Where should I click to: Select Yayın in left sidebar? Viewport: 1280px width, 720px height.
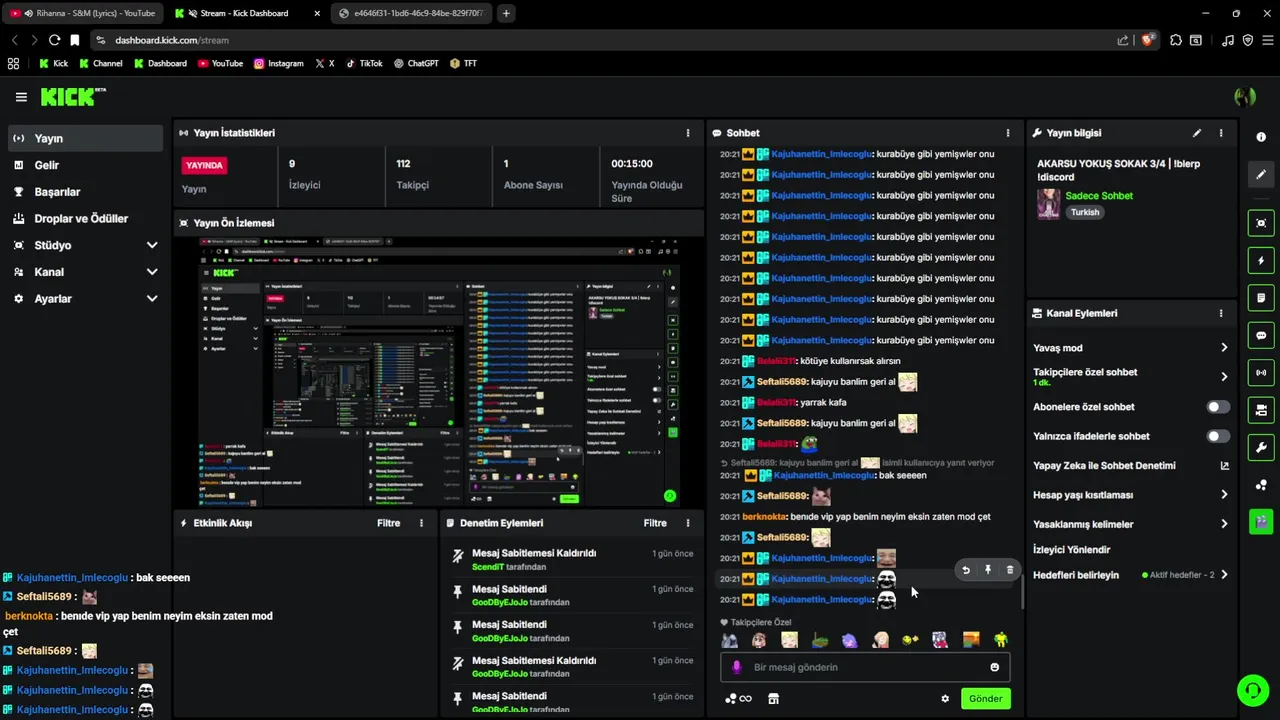85,138
